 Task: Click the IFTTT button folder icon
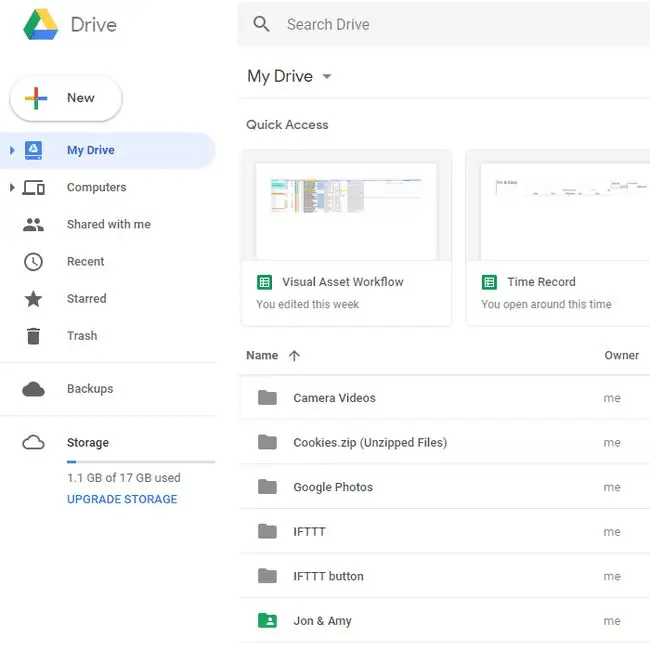click(267, 576)
